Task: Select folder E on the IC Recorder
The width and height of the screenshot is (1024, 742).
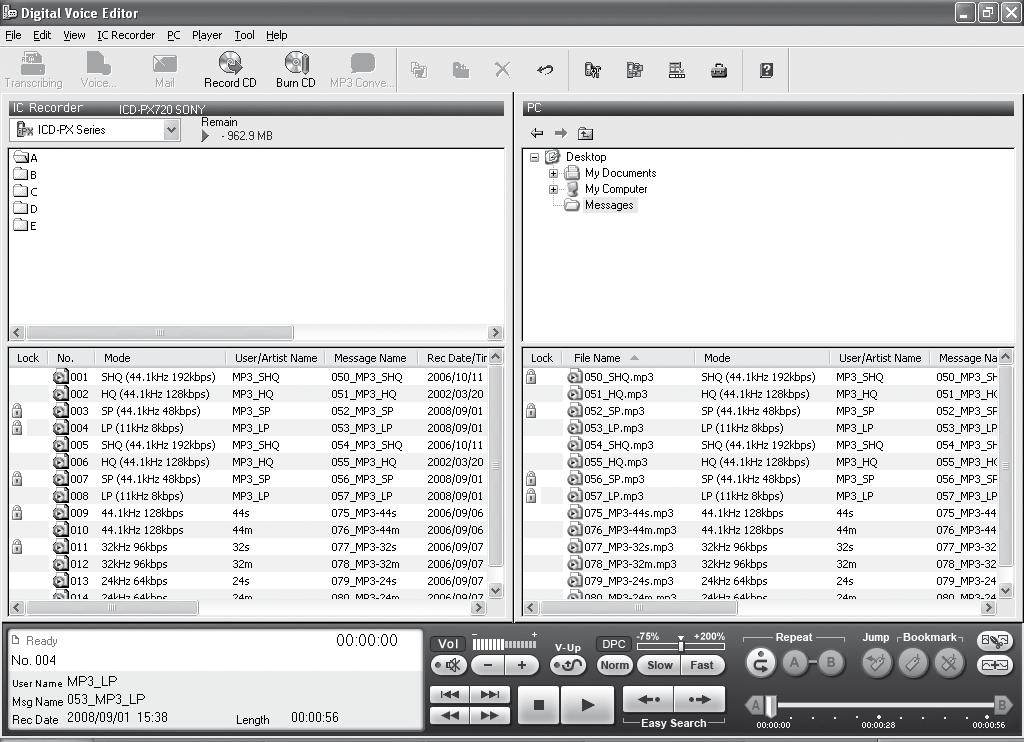Action: (25, 225)
